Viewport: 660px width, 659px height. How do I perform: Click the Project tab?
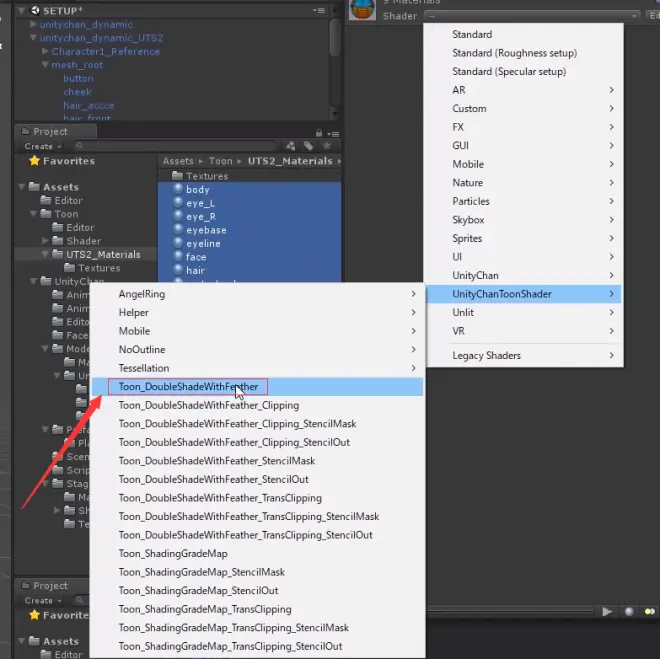(x=55, y=131)
